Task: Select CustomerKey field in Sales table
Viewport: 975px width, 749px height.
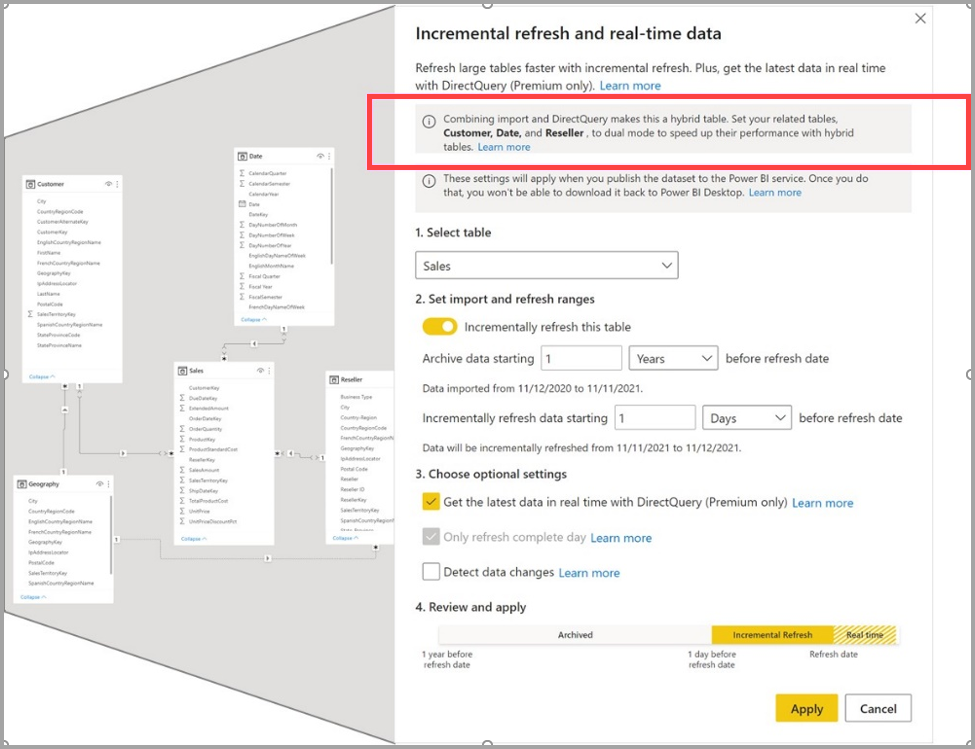Action: (204, 388)
